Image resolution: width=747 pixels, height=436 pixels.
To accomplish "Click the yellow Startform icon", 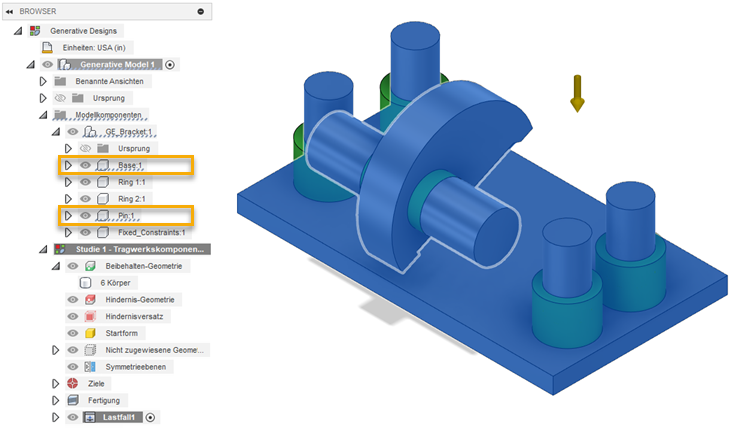I will pyautogui.click(x=90, y=333).
